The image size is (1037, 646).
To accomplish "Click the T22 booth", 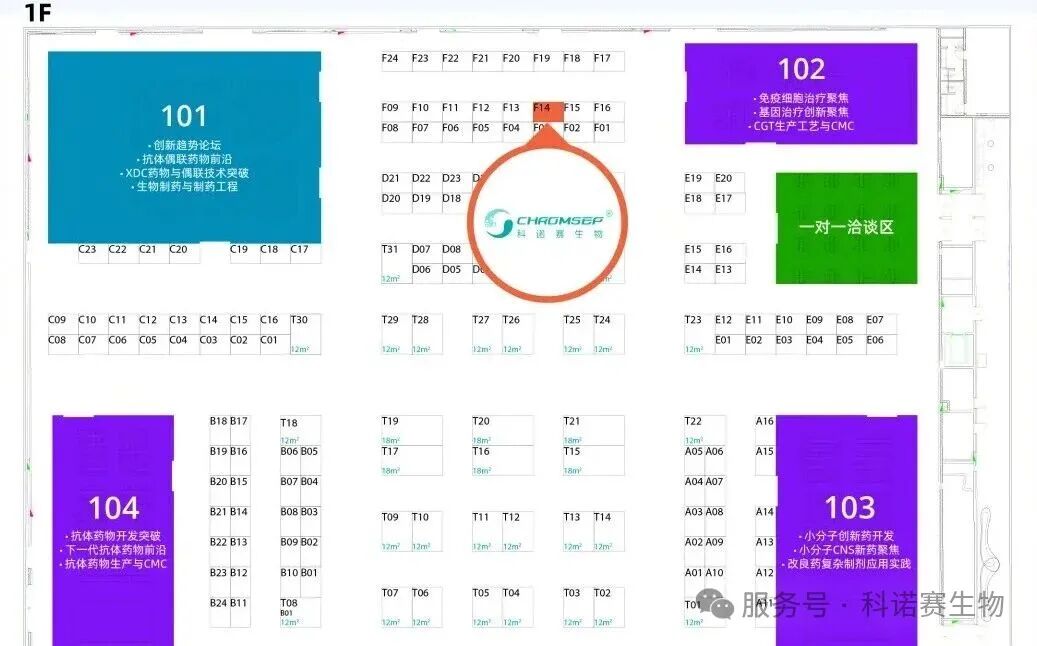I will [x=704, y=430].
